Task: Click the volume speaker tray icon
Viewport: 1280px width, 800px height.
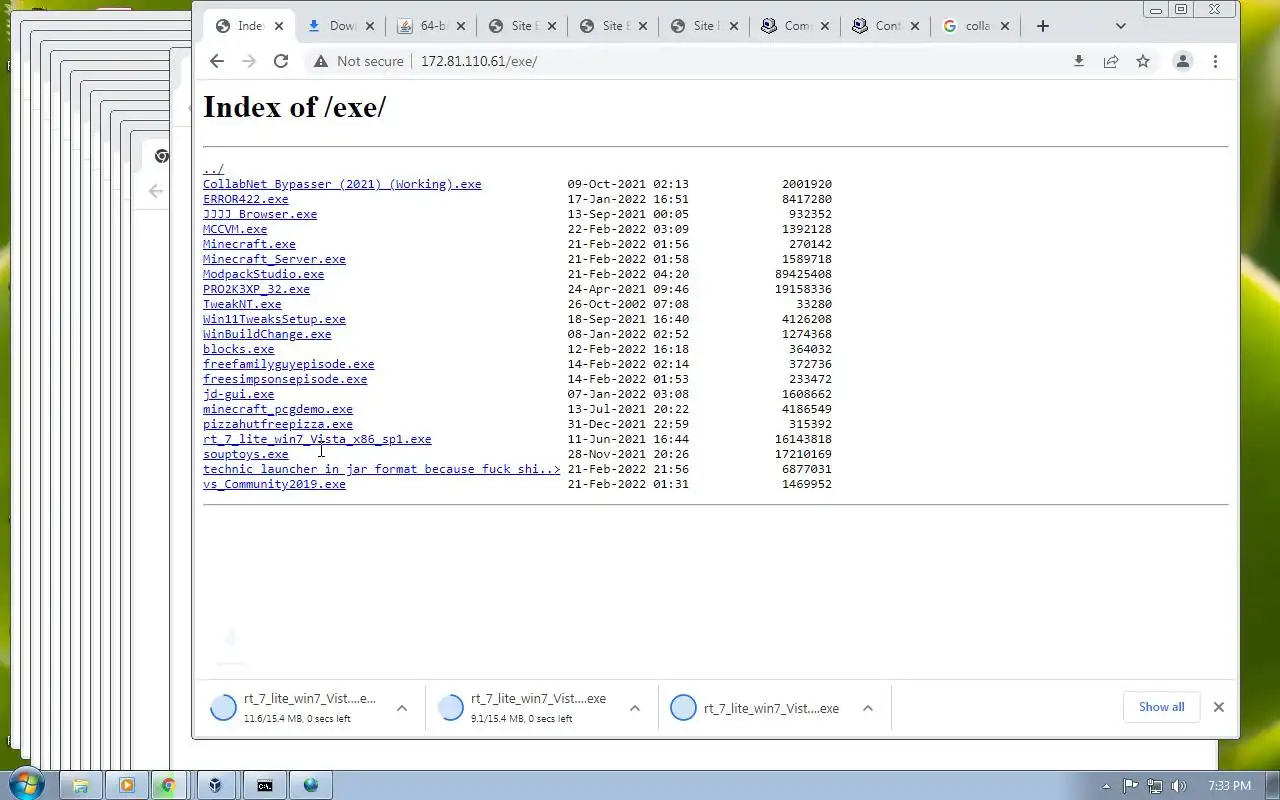Action: pos(1179,786)
